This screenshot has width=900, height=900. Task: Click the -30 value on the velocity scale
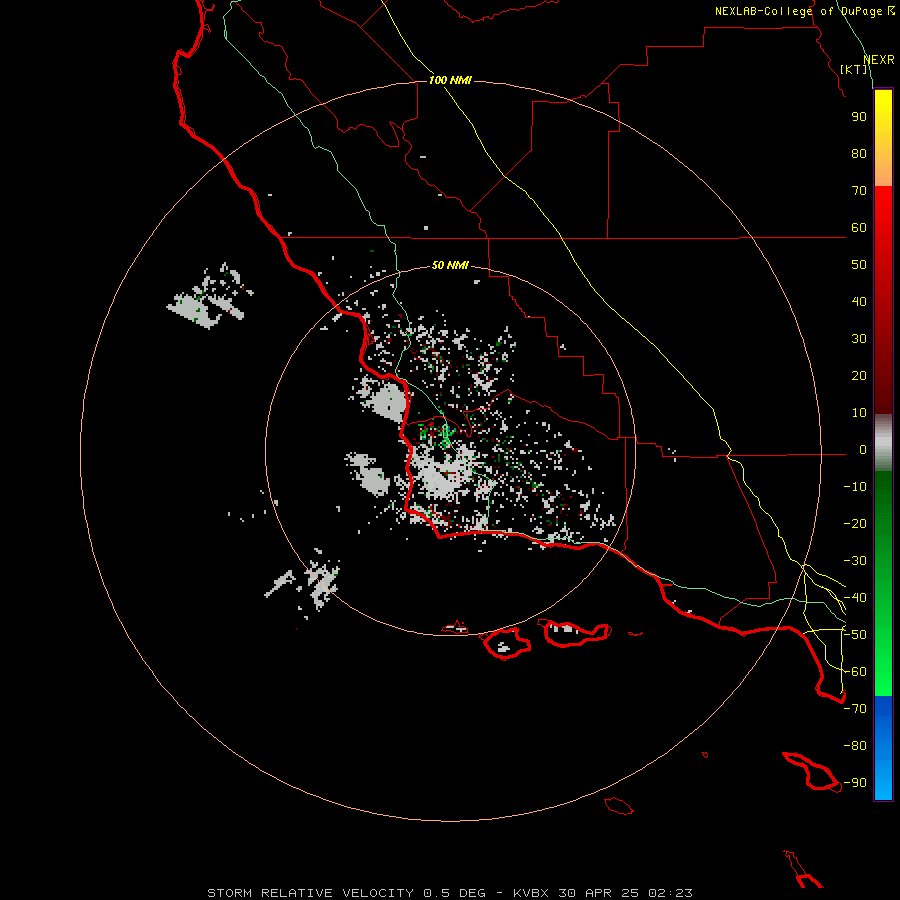point(855,561)
